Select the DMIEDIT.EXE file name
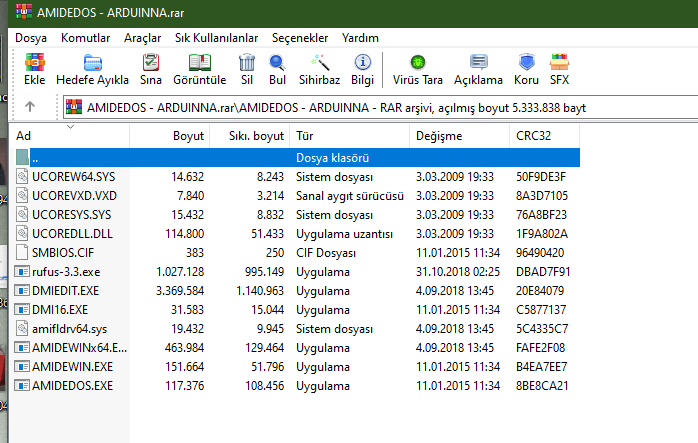 click(65, 291)
